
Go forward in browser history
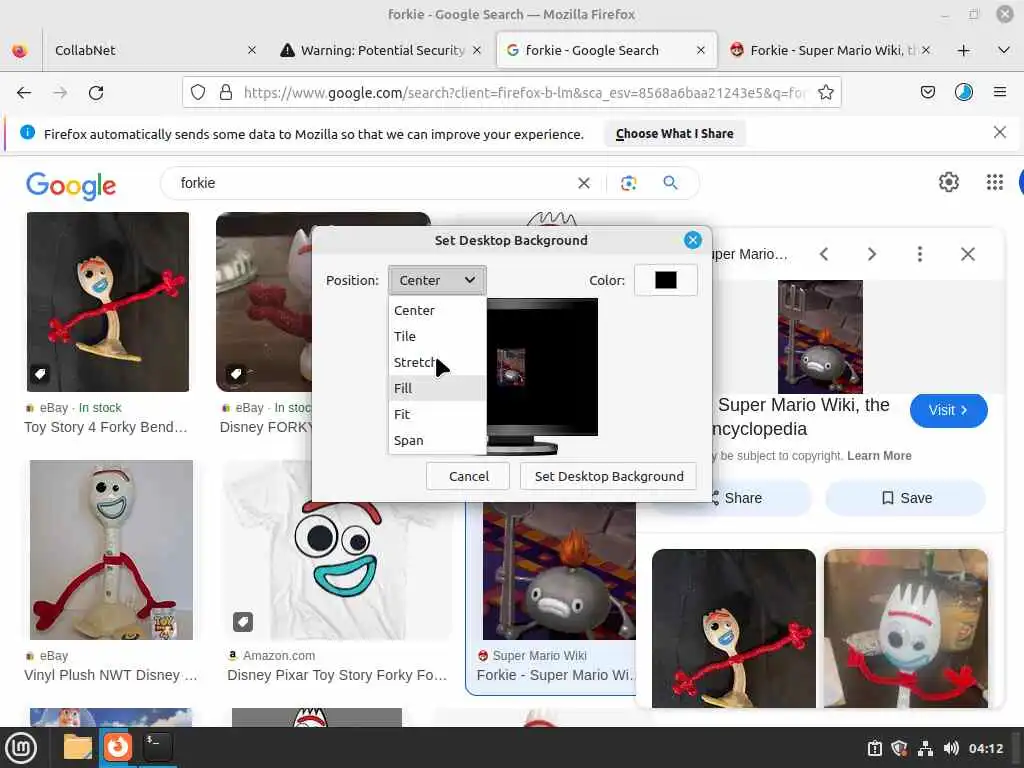[x=60, y=93]
